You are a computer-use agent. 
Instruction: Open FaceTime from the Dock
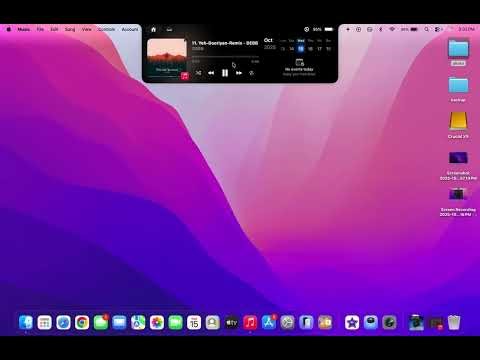click(175, 322)
